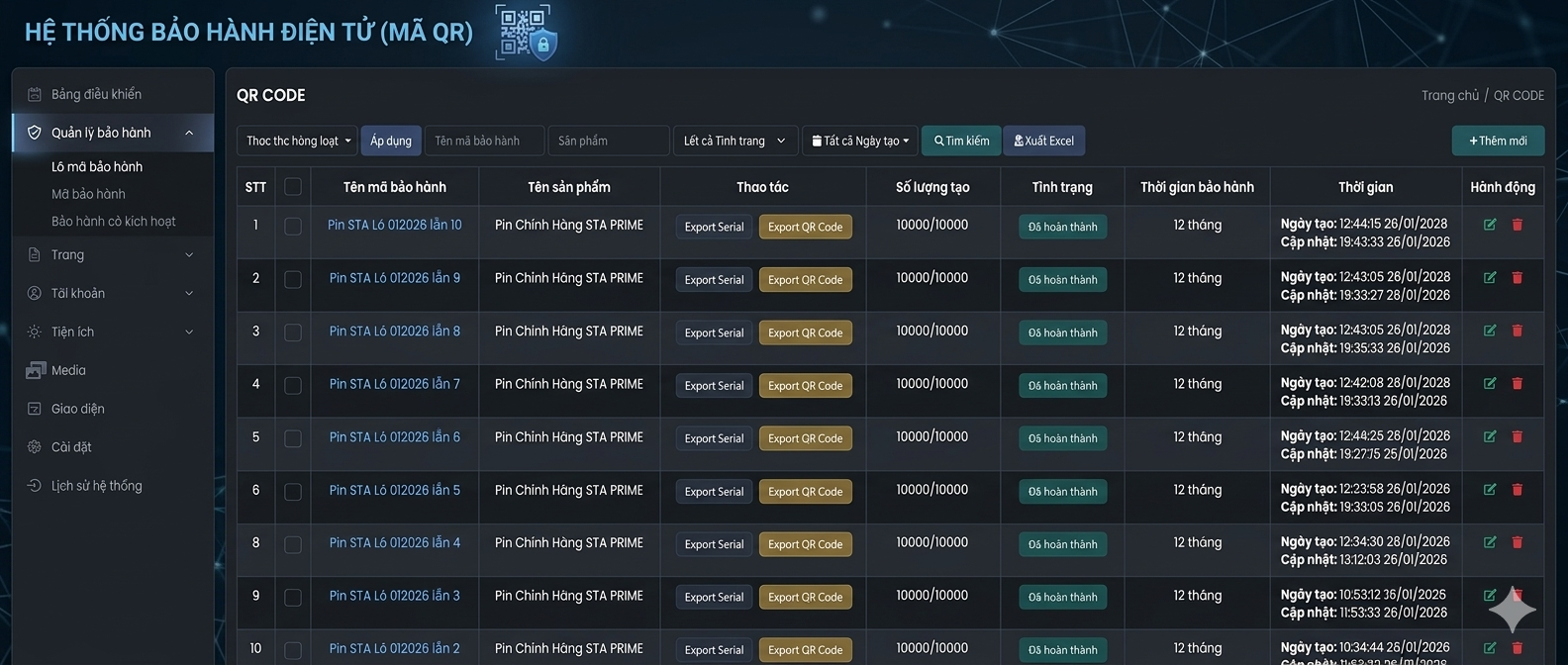The image size is (1568, 665).
Task: Click the QR code shield logo icon
Action: pyautogui.click(x=526, y=33)
